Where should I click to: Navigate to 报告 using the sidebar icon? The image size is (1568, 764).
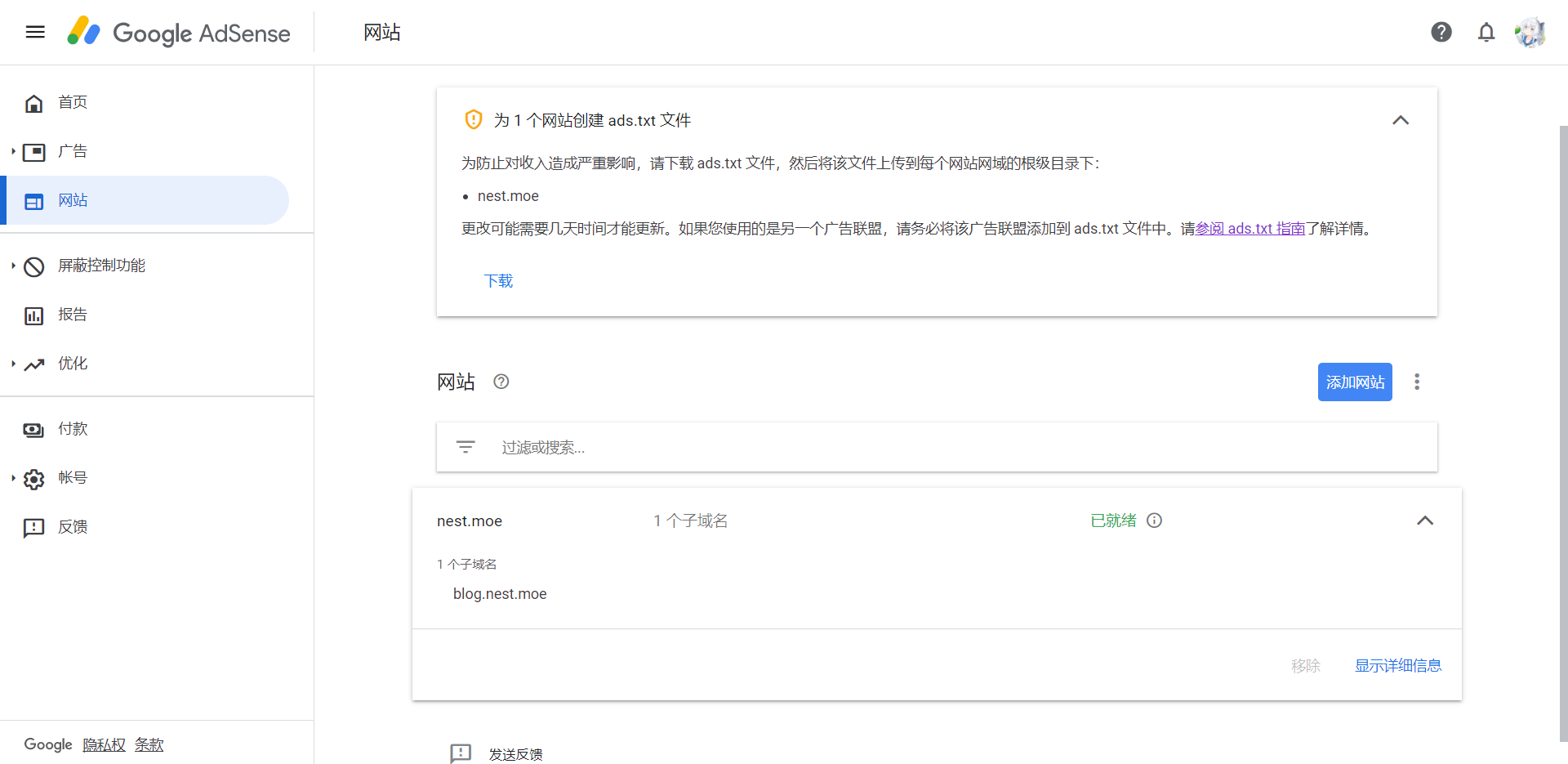pos(33,315)
